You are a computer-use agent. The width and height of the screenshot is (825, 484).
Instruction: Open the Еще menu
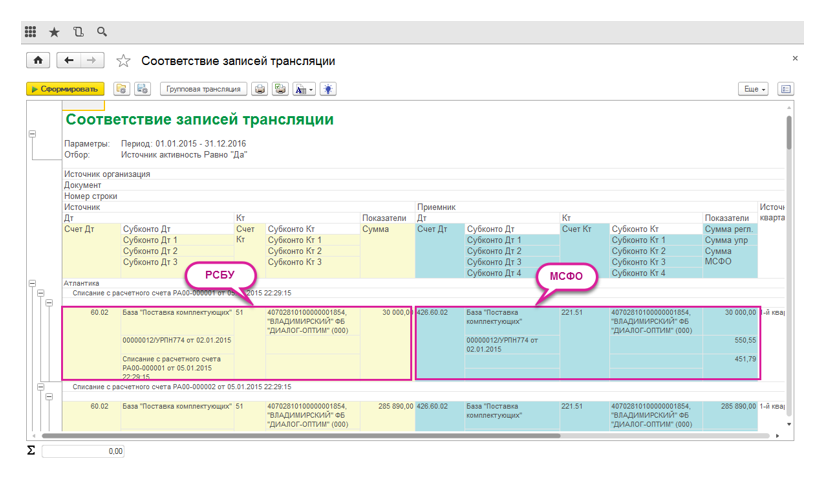753,89
